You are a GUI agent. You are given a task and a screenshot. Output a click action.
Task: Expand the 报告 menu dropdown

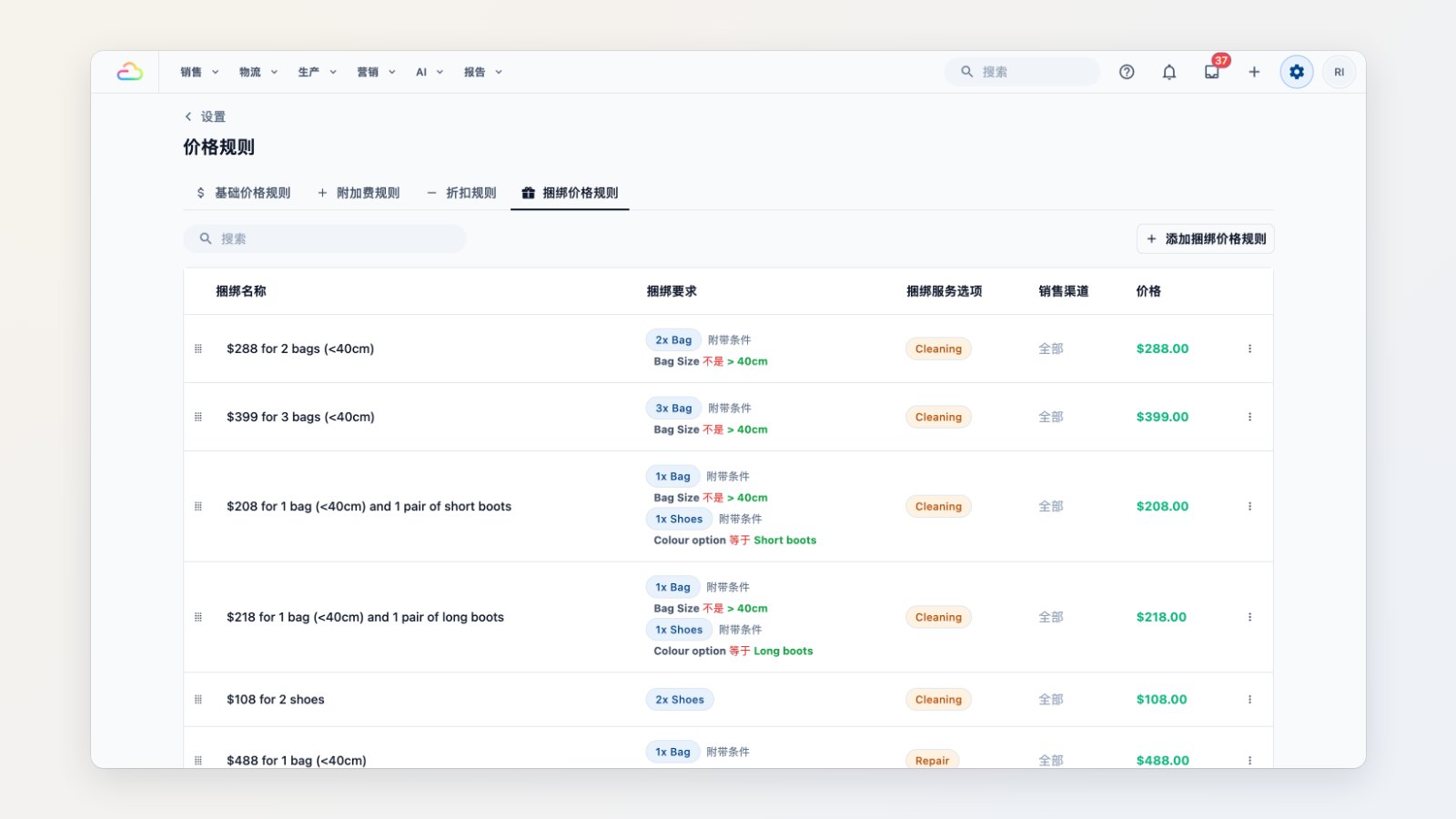(483, 72)
